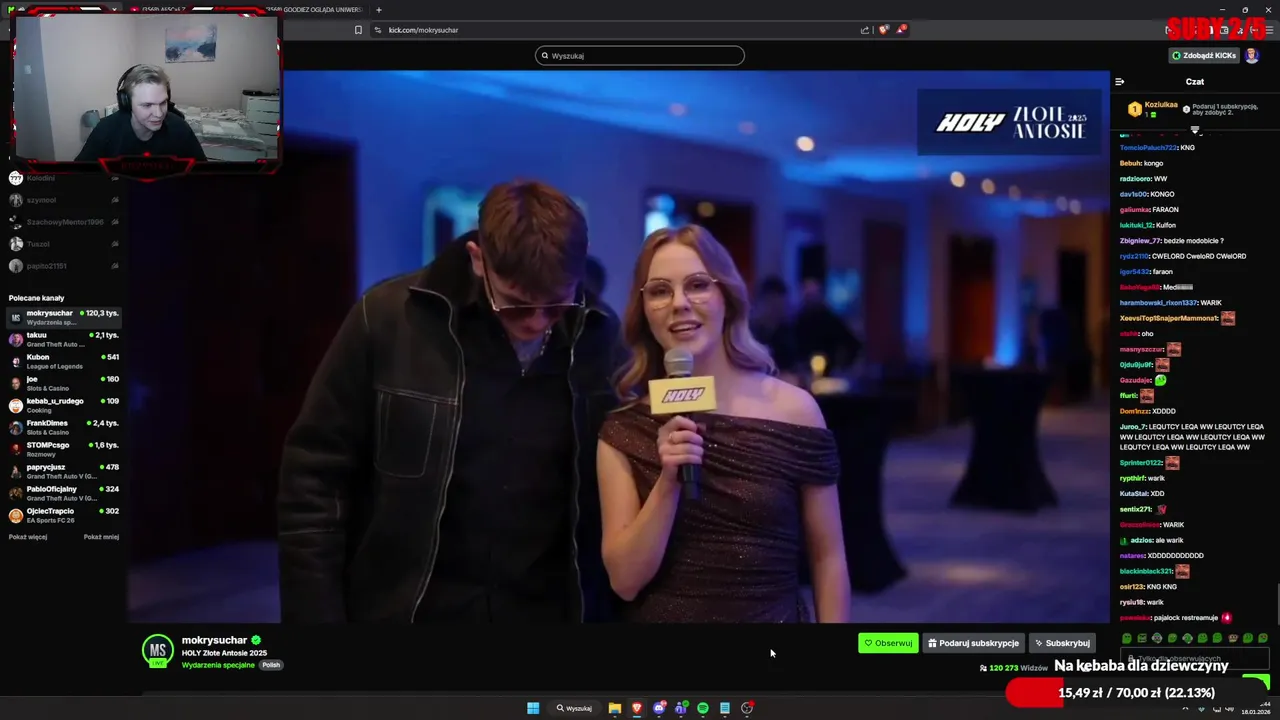Expand the chat leaderboard chevron
The width and height of the screenshot is (1280, 720).
coord(1195,130)
